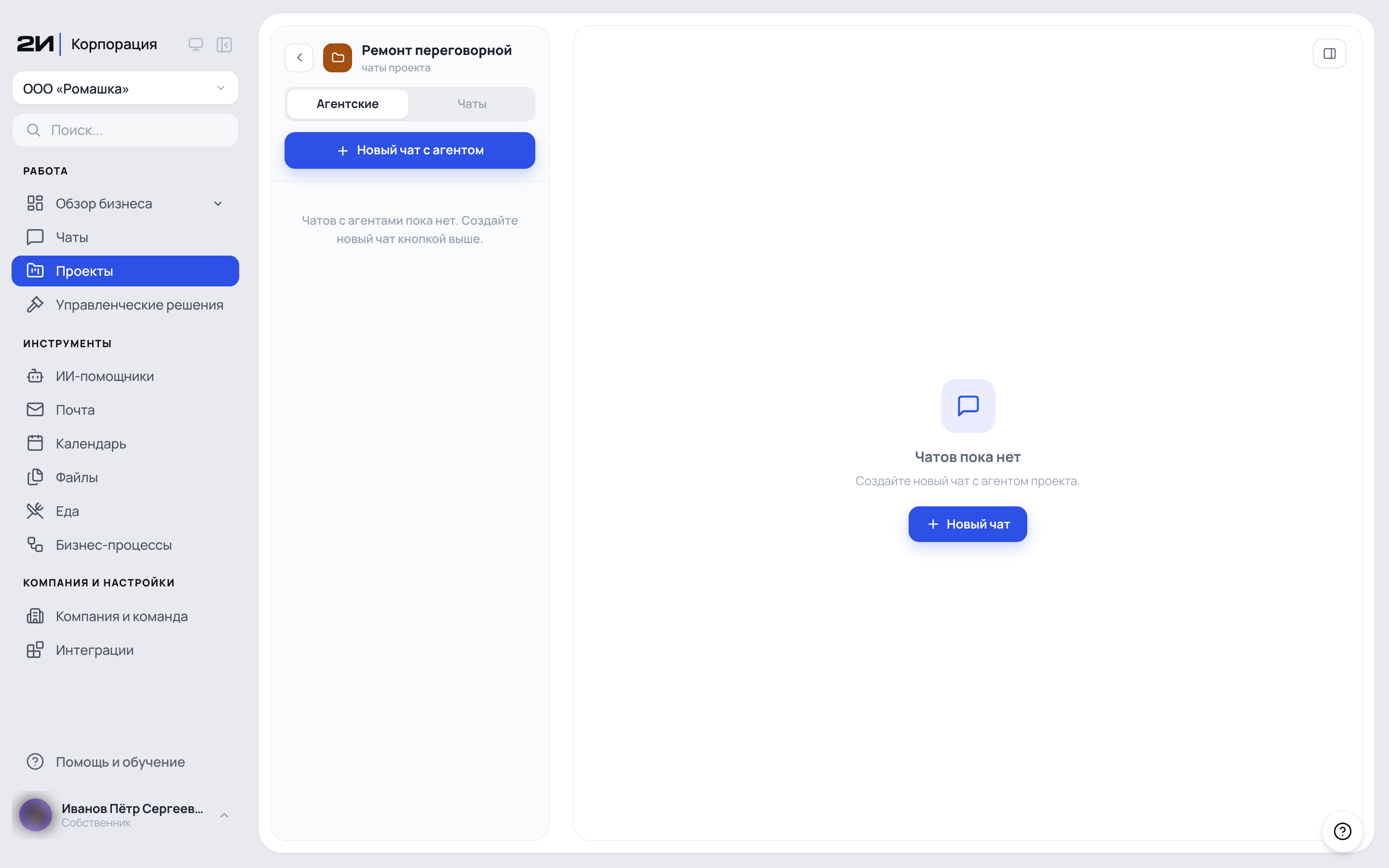Open the floating help button
The width and height of the screenshot is (1389, 868).
point(1343,831)
